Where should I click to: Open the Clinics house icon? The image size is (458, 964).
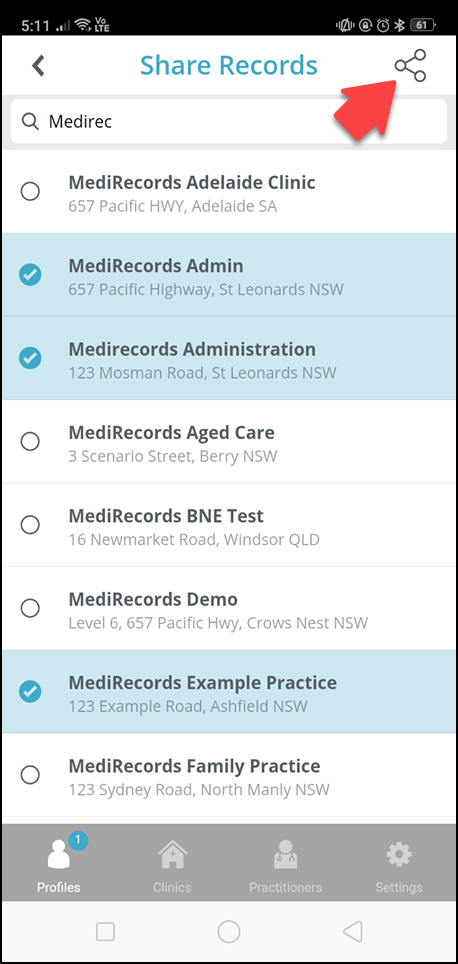click(x=173, y=855)
